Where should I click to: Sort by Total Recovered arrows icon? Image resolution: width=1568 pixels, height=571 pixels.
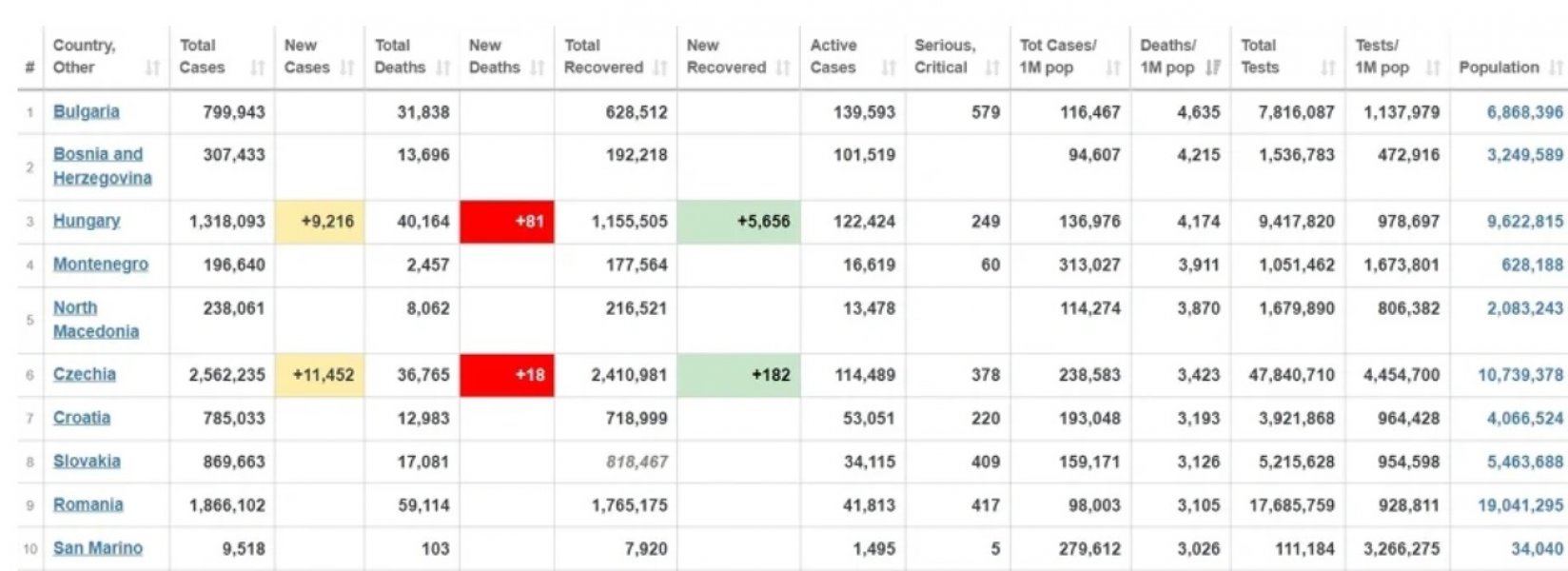point(660,69)
